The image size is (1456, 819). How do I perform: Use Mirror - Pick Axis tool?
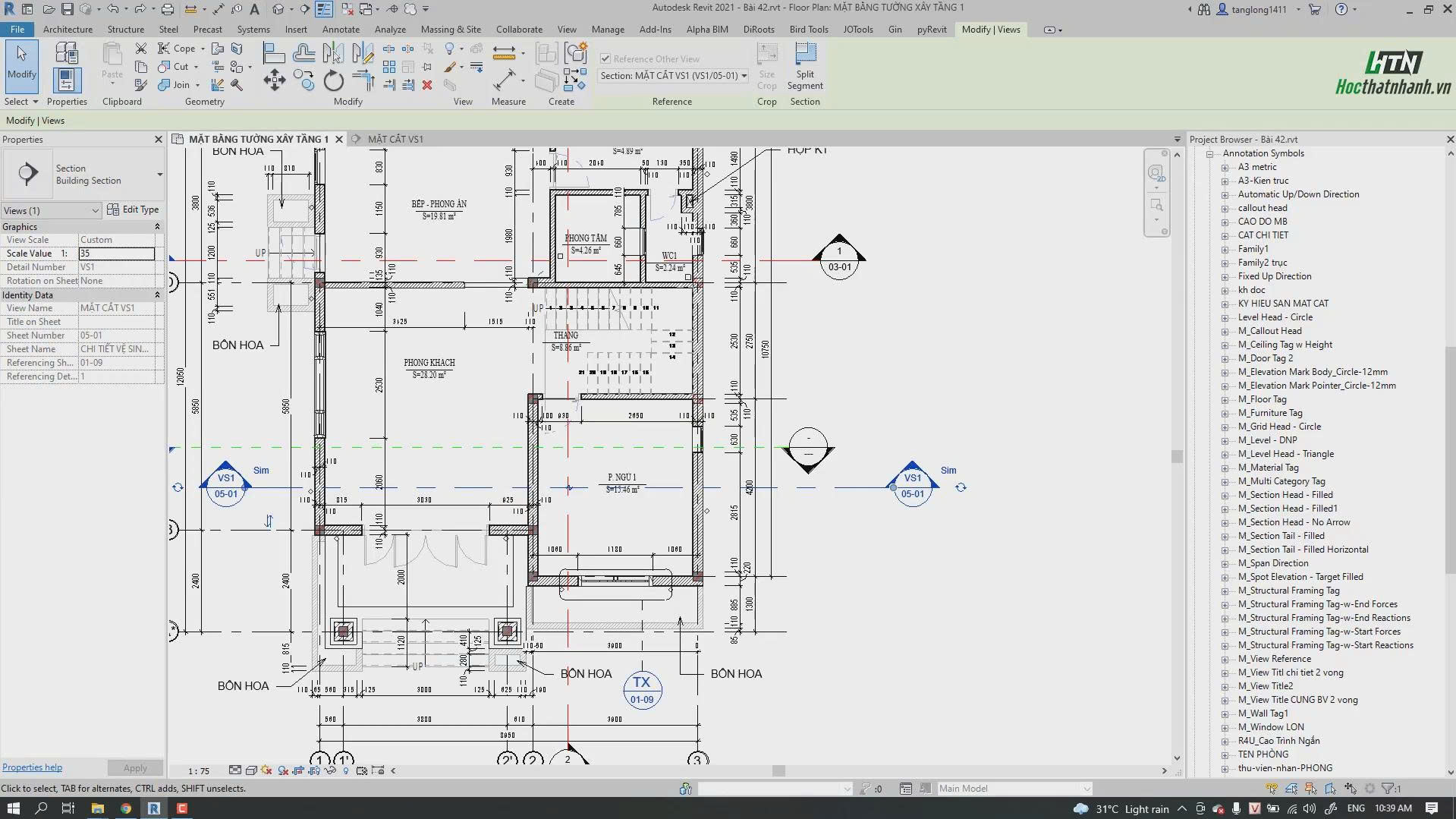[x=333, y=53]
